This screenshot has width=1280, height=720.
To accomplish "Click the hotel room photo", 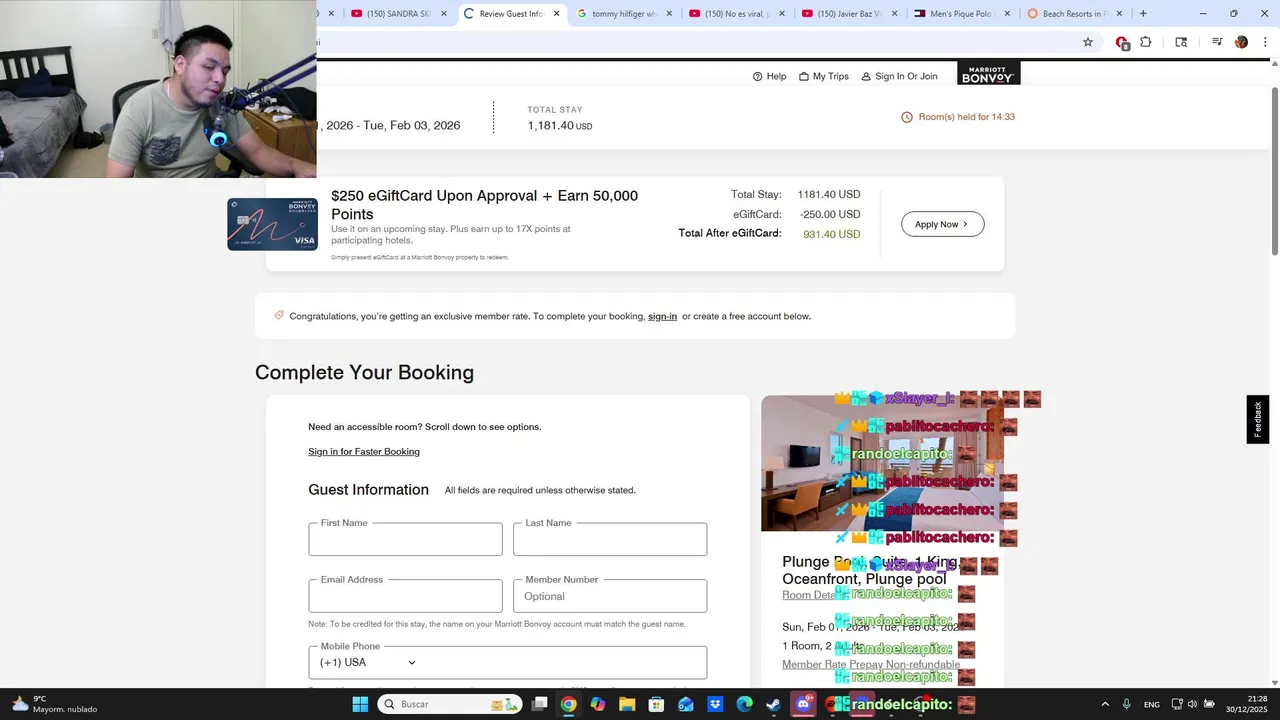I will coord(882,463).
